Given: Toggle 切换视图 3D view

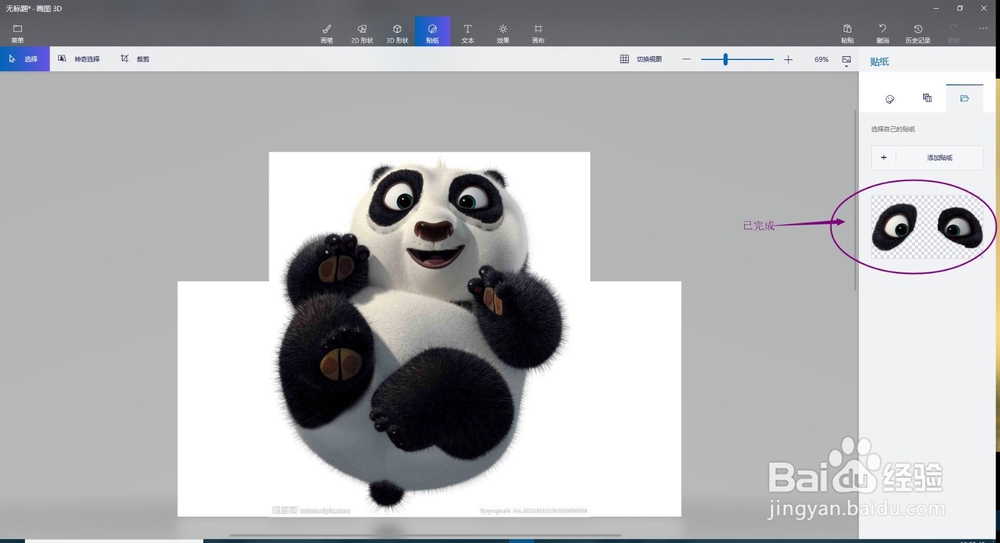Looking at the screenshot, I should coord(641,59).
